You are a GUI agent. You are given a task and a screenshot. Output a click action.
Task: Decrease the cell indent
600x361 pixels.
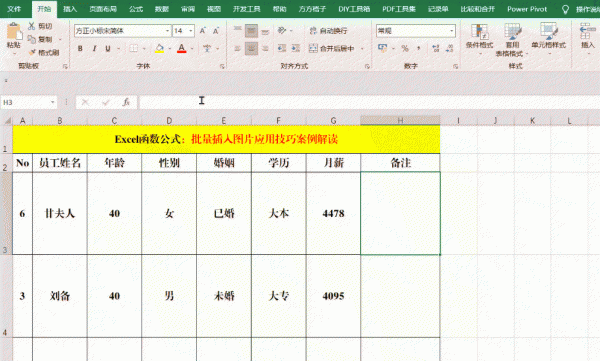tap(282, 48)
